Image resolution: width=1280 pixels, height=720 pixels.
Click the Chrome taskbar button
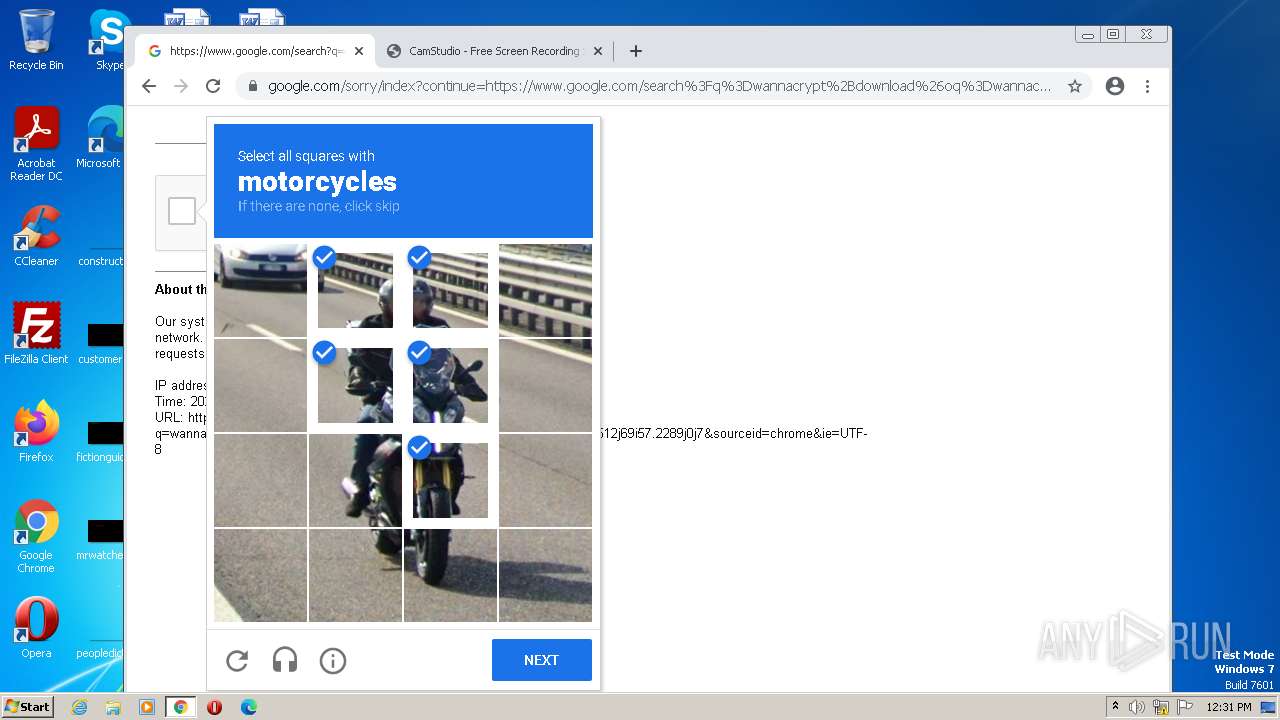180,707
